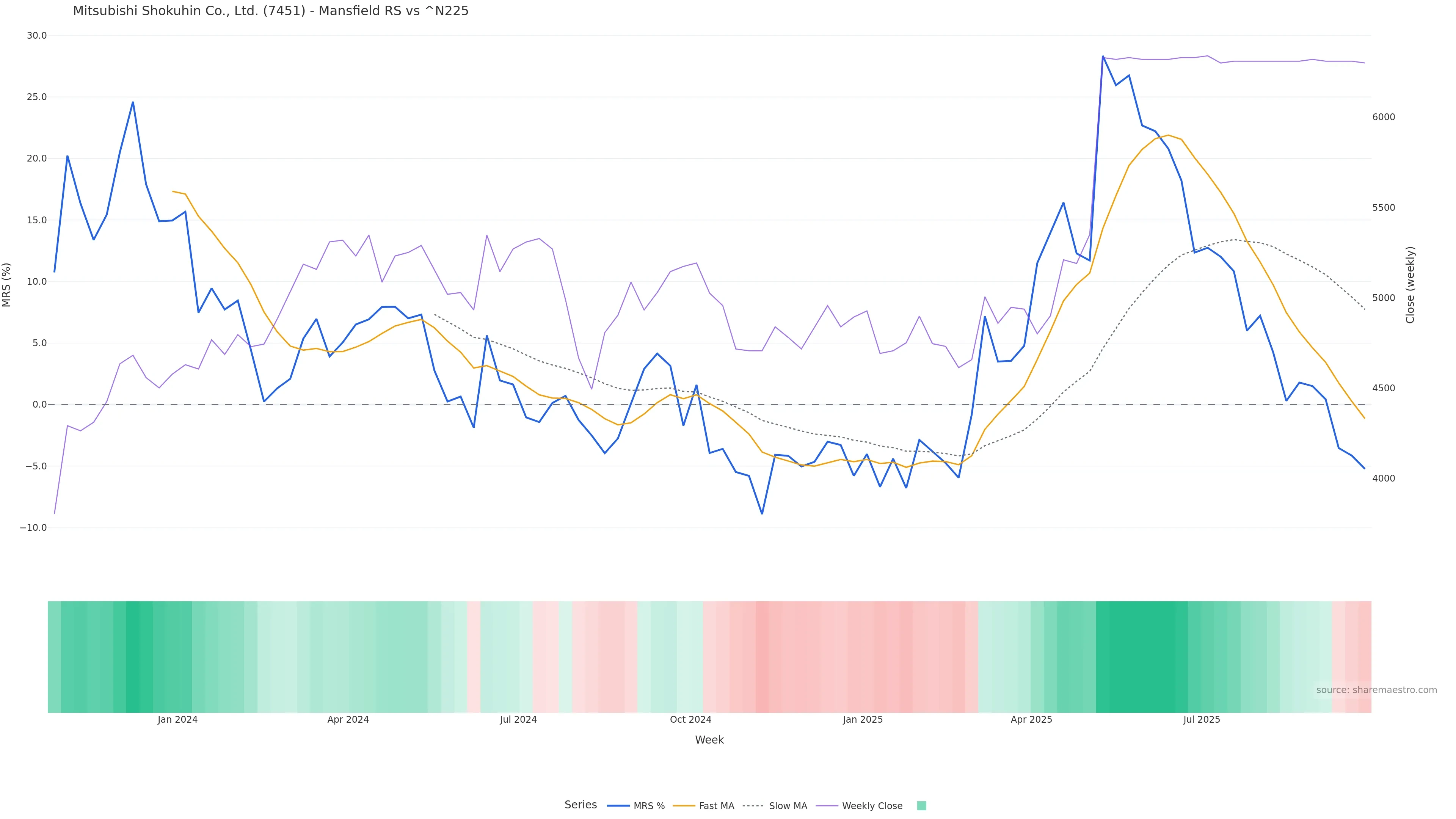Click the 30.0 tick on MRS axis
Screen dimensions: 1456x819
pos(37,36)
